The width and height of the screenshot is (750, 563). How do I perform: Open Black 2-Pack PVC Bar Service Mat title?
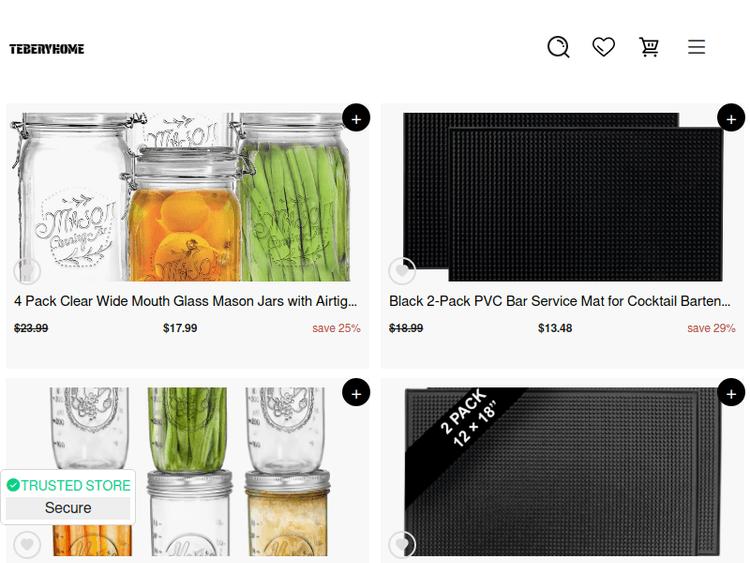tap(562, 301)
